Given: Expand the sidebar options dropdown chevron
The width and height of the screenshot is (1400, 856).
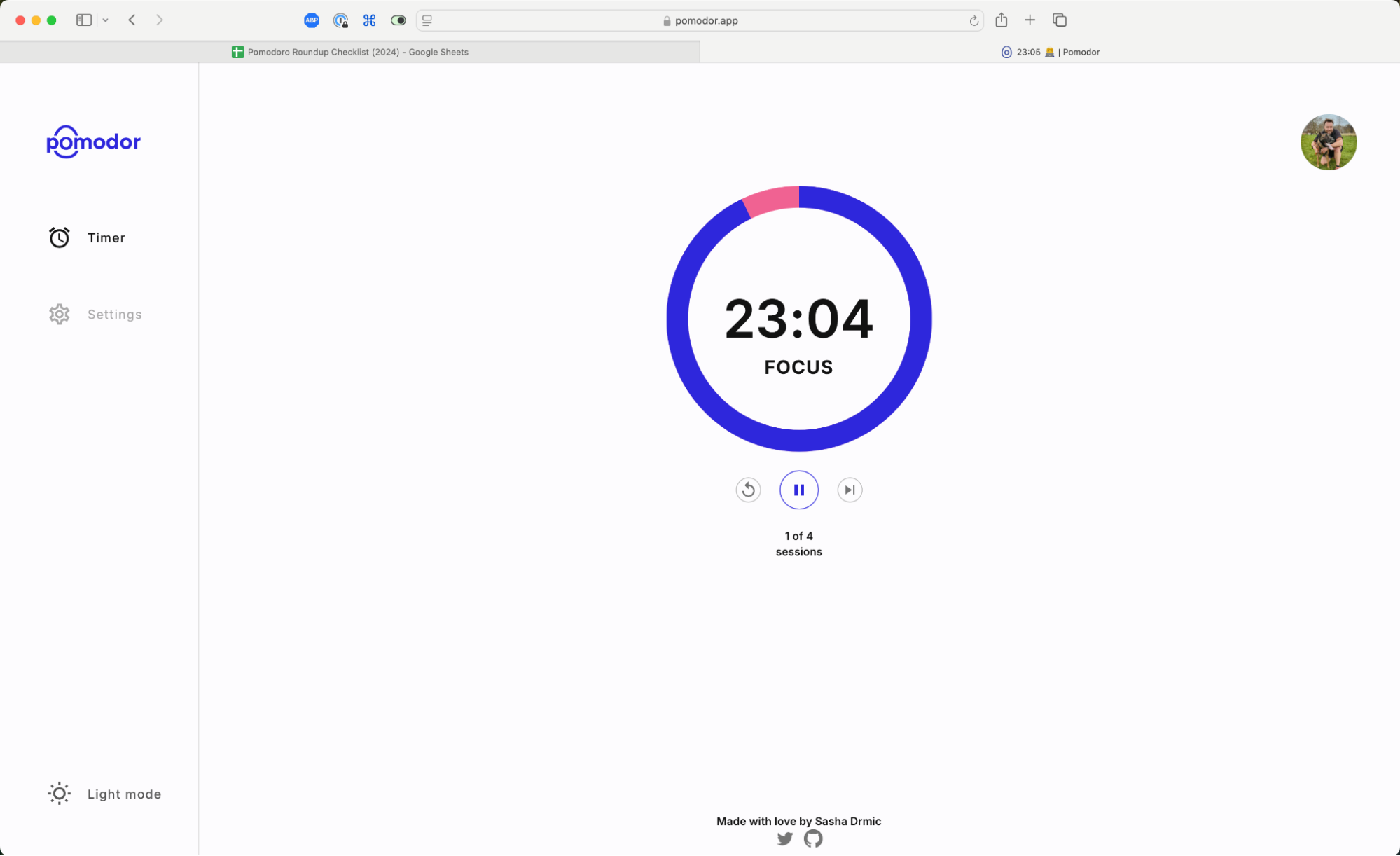Looking at the screenshot, I should pos(105,20).
